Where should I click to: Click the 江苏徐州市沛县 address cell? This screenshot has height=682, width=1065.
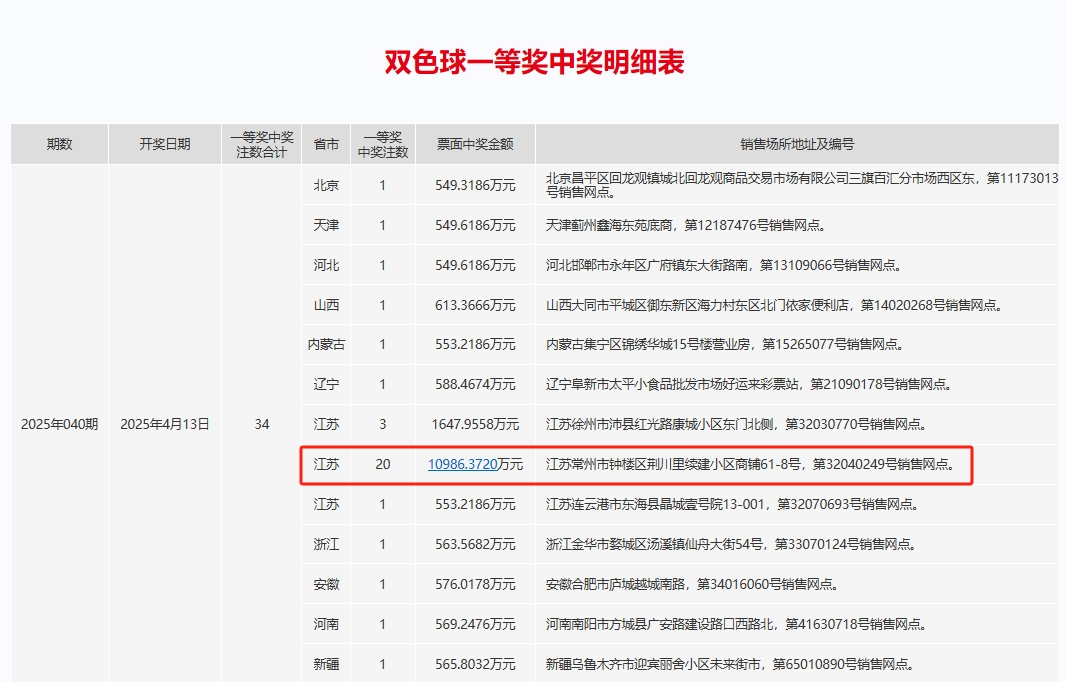797,425
